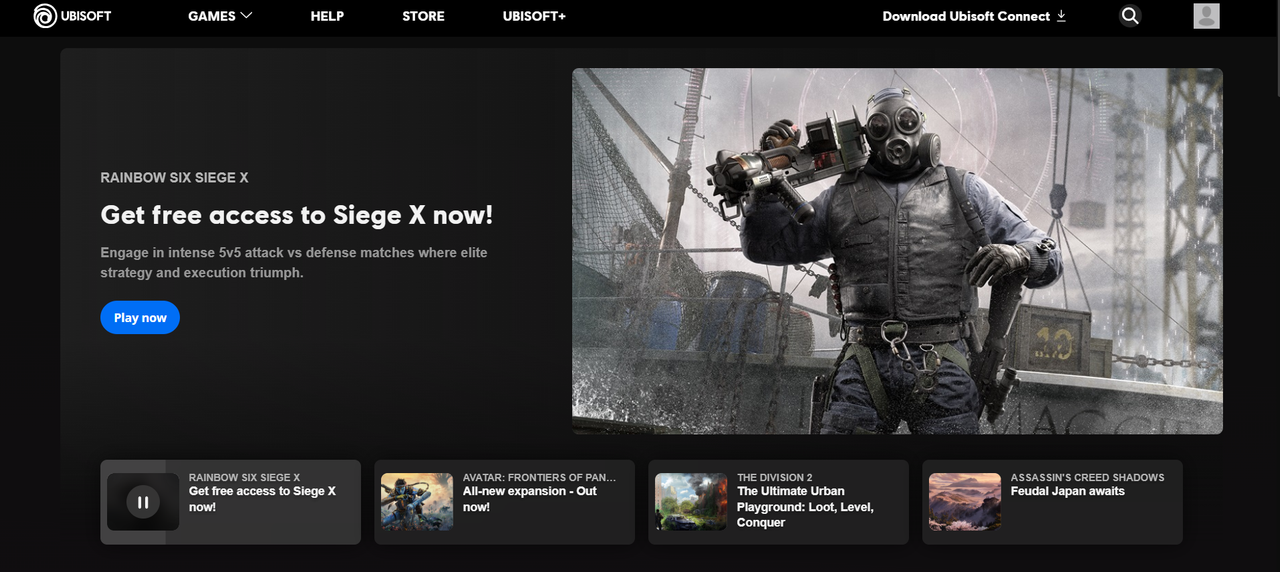The image size is (1280, 572).
Task: Click the download arrow icon beside Ubisoft Connect
Action: pos(1061,16)
